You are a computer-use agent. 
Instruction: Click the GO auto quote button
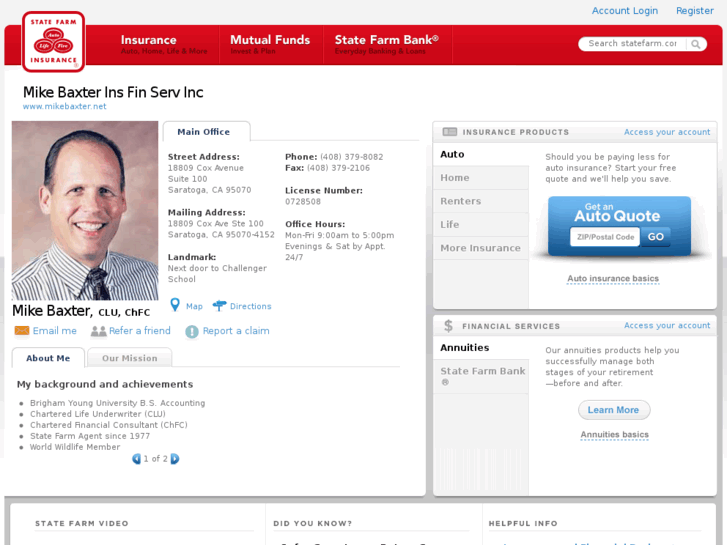tap(655, 237)
